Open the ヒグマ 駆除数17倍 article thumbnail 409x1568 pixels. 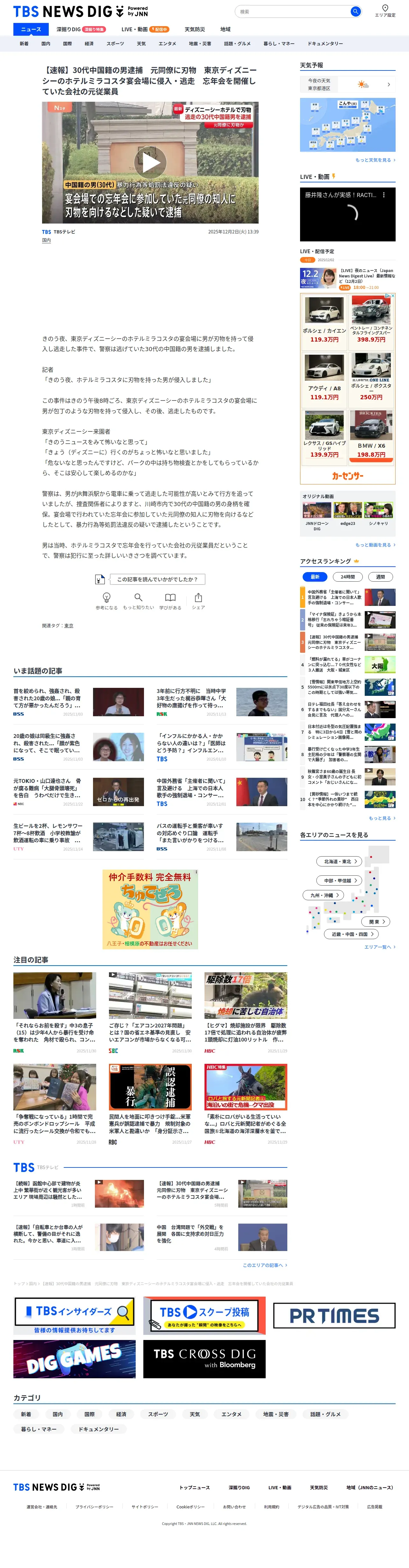point(246,995)
